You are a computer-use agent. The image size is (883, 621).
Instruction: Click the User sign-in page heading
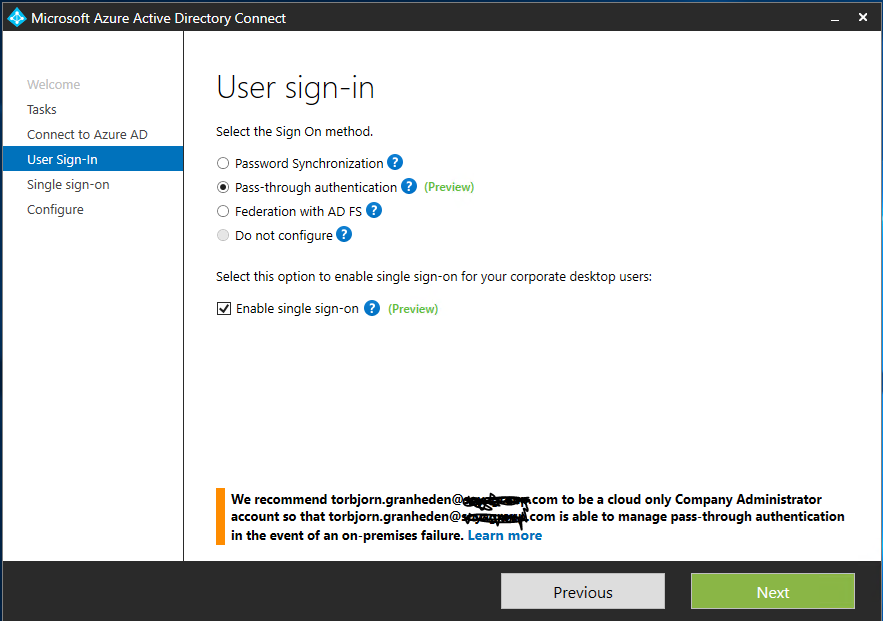(296, 88)
